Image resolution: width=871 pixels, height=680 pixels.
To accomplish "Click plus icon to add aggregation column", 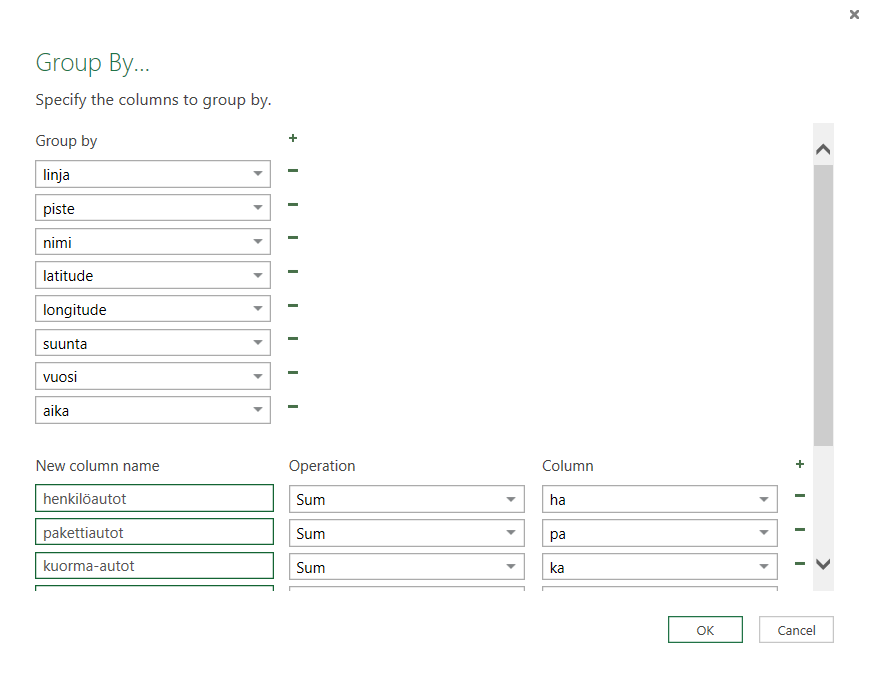I will (x=799, y=464).
